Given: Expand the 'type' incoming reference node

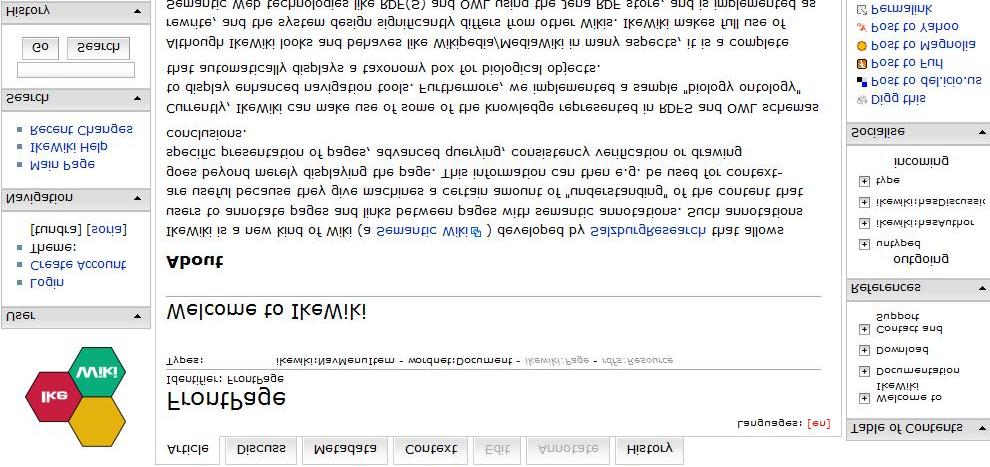Looking at the screenshot, I should [x=864, y=182].
